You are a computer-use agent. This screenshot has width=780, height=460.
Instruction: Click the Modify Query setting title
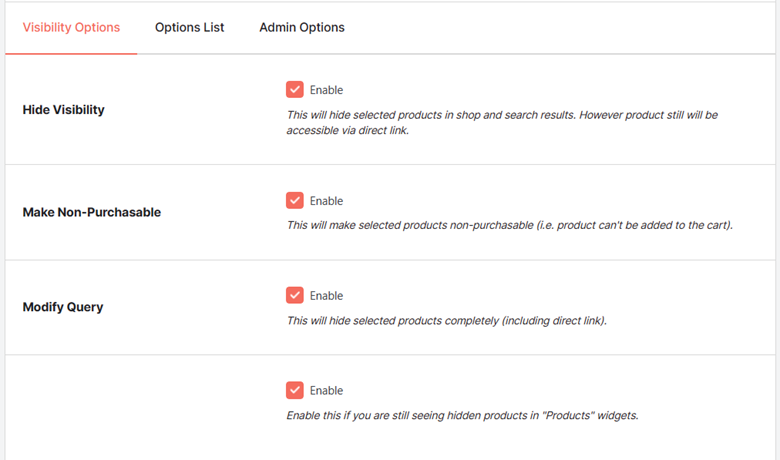click(62, 307)
